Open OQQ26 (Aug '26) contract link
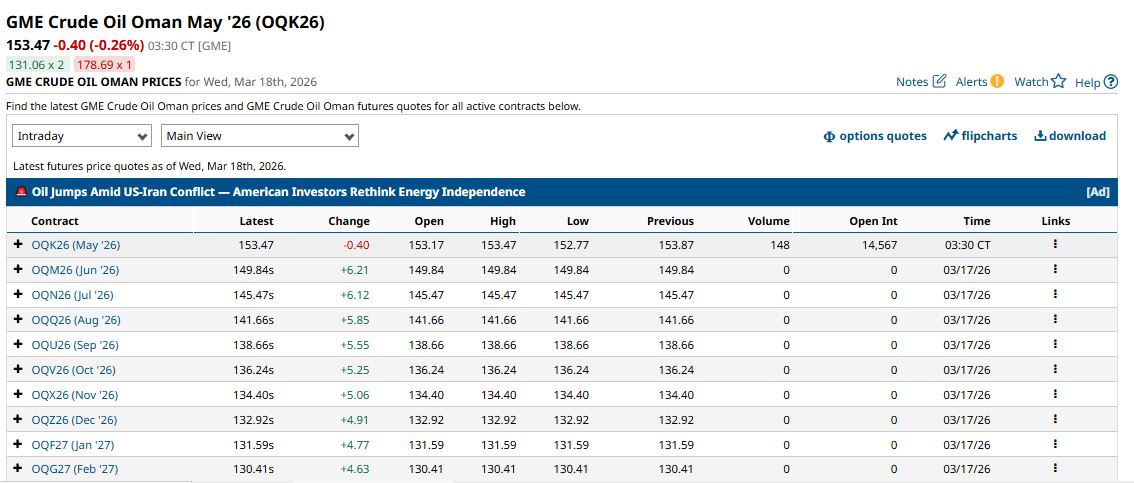The image size is (1134, 483). pyautogui.click(x=76, y=320)
